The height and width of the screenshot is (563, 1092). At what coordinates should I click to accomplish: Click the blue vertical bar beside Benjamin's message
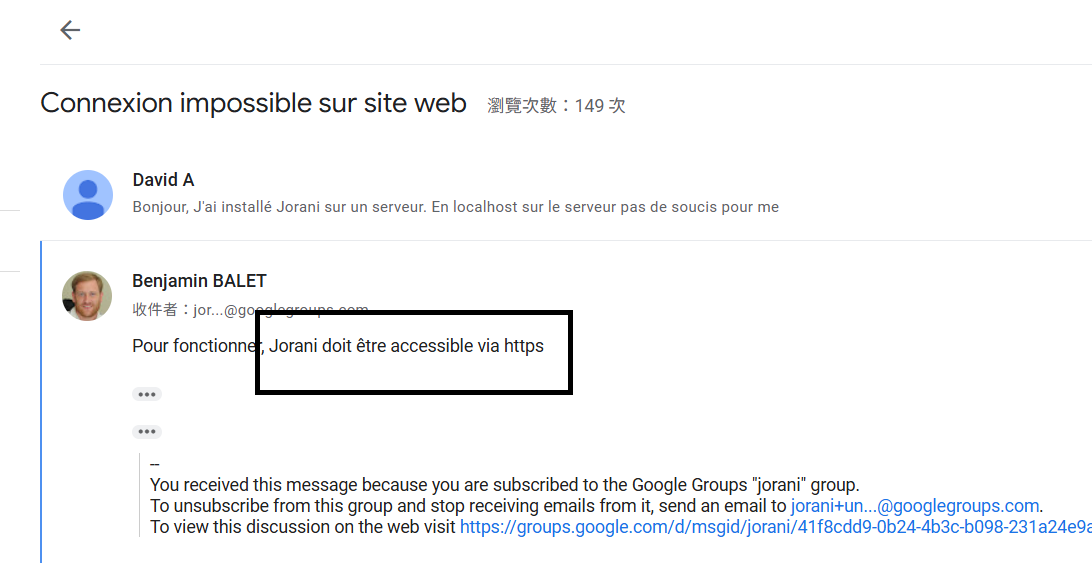(41, 400)
